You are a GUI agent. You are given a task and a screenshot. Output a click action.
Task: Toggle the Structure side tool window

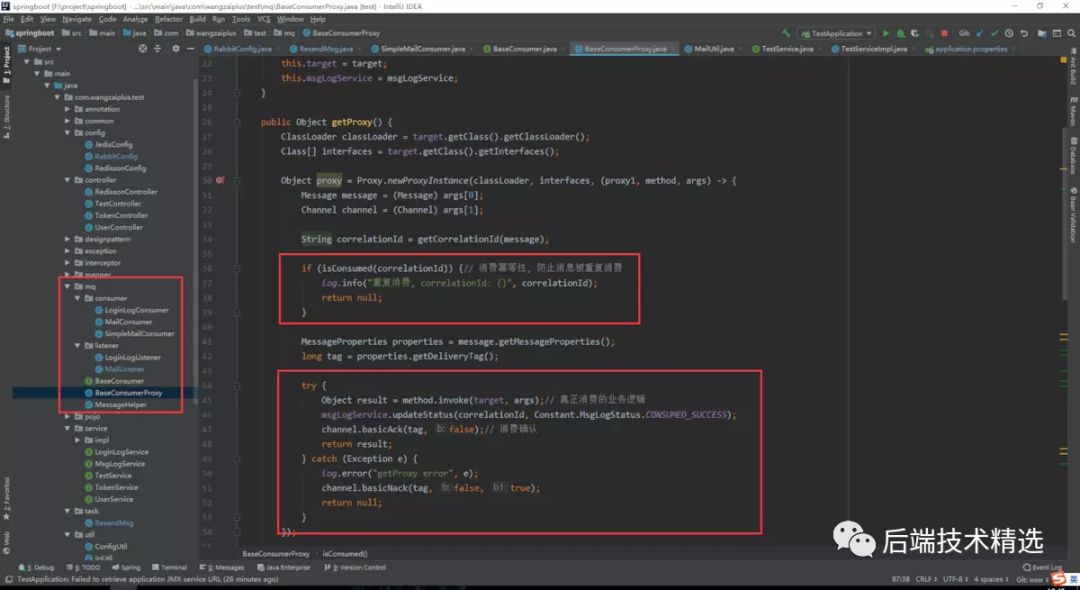6,115
